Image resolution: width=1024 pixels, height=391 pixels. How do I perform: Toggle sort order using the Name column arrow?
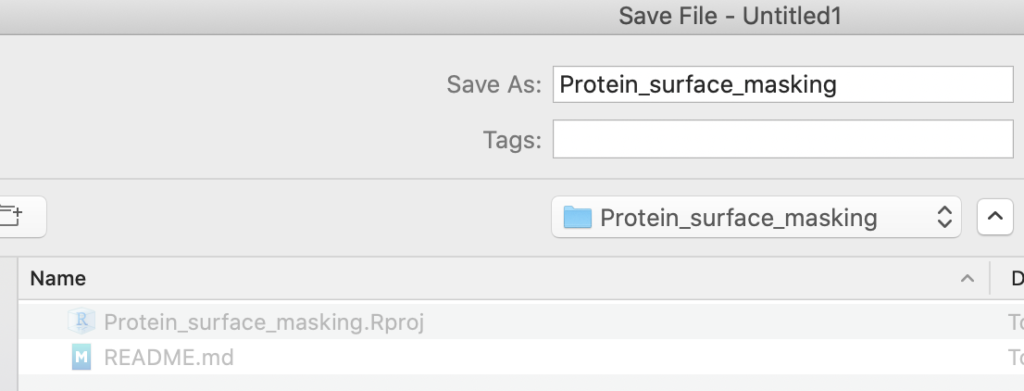click(x=967, y=279)
